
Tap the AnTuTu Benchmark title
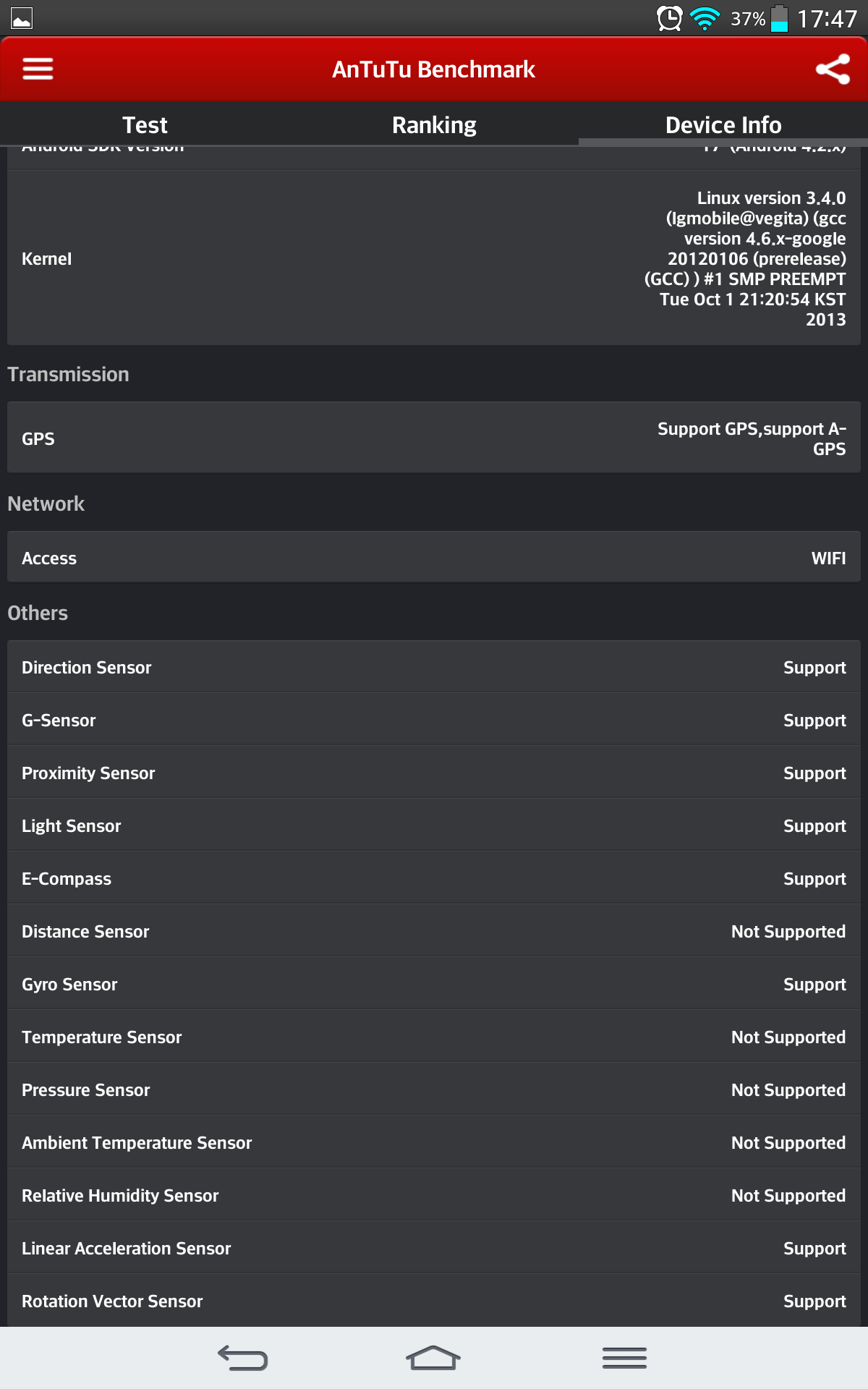[x=433, y=69]
